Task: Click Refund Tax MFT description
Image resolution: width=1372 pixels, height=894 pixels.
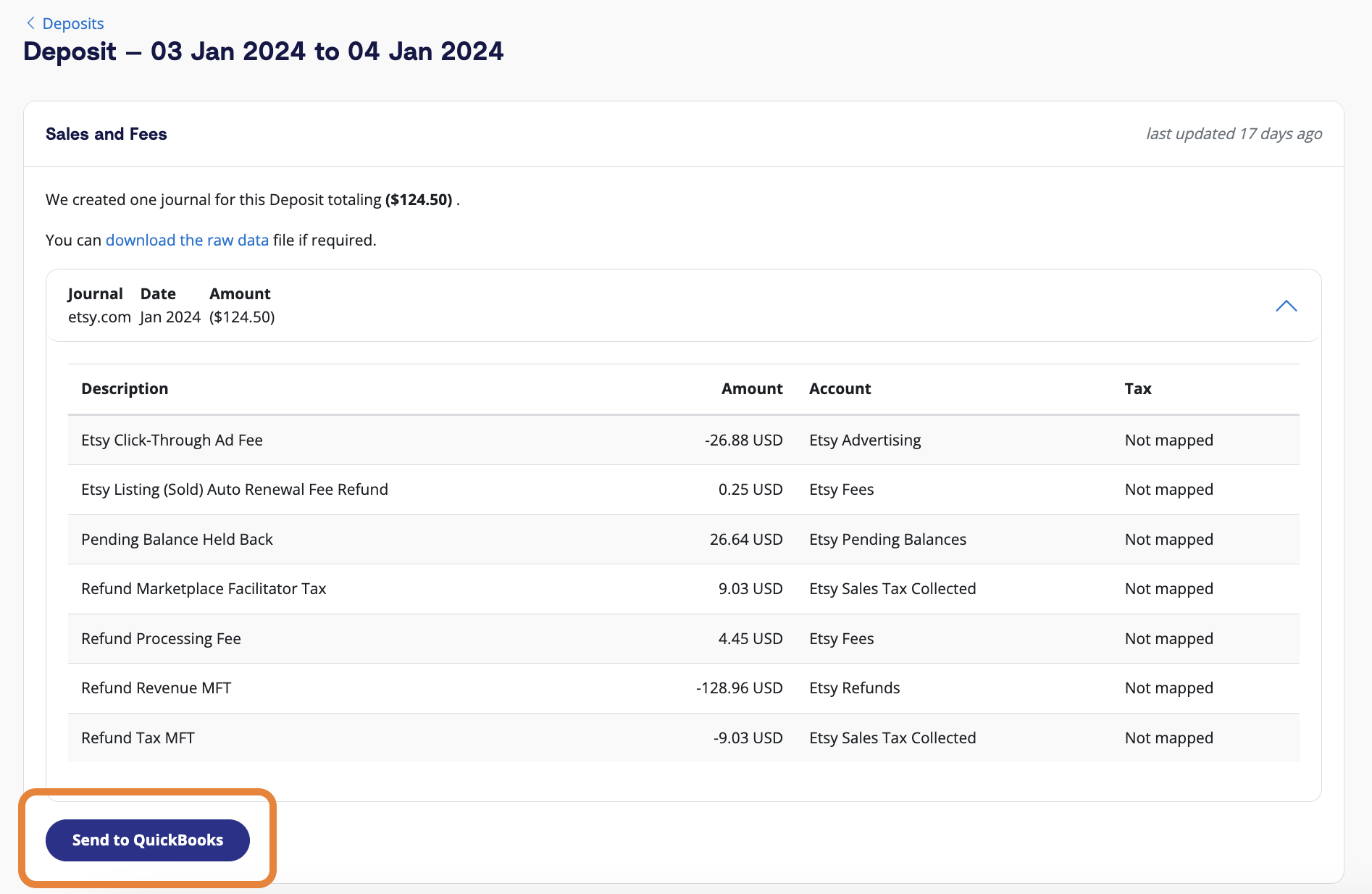Action: coord(138,738)
